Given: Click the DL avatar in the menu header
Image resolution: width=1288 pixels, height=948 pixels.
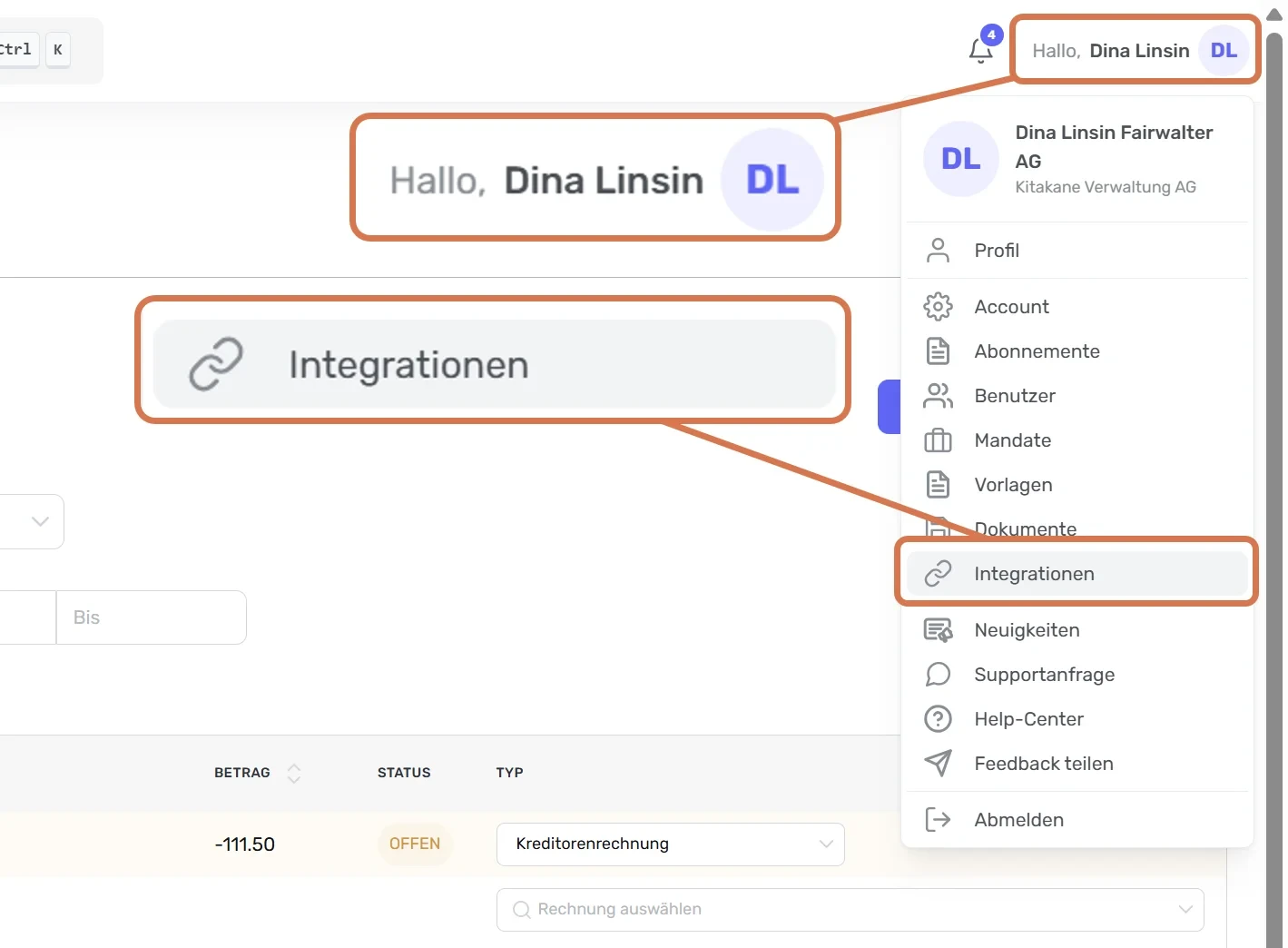Looking at the screenshot, I should [x=961, y=159].
